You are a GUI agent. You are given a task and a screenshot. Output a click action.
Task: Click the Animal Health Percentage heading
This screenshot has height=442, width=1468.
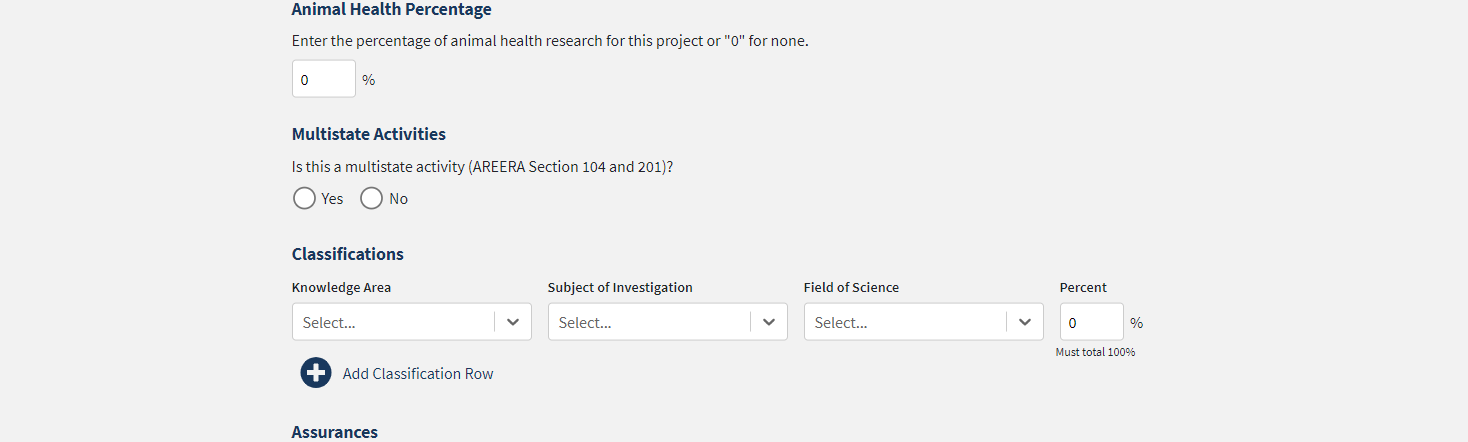click(391, 10)
